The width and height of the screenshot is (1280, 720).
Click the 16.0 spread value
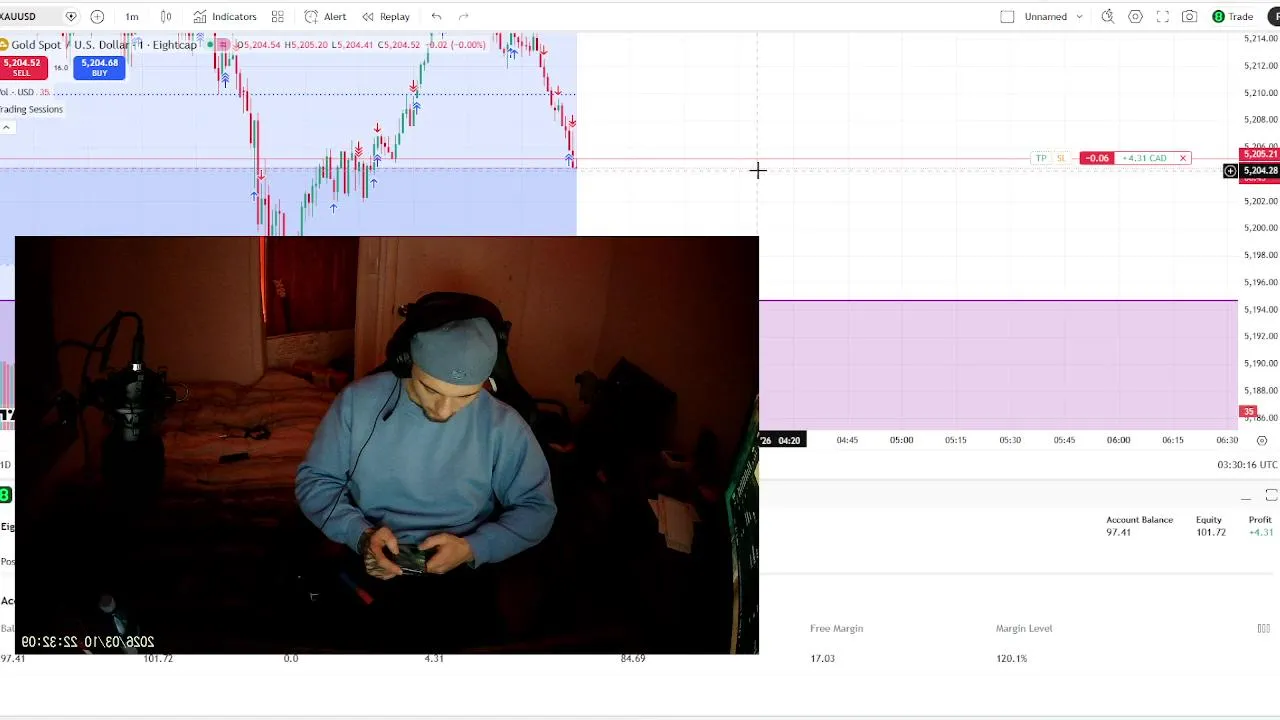point(60,67)
